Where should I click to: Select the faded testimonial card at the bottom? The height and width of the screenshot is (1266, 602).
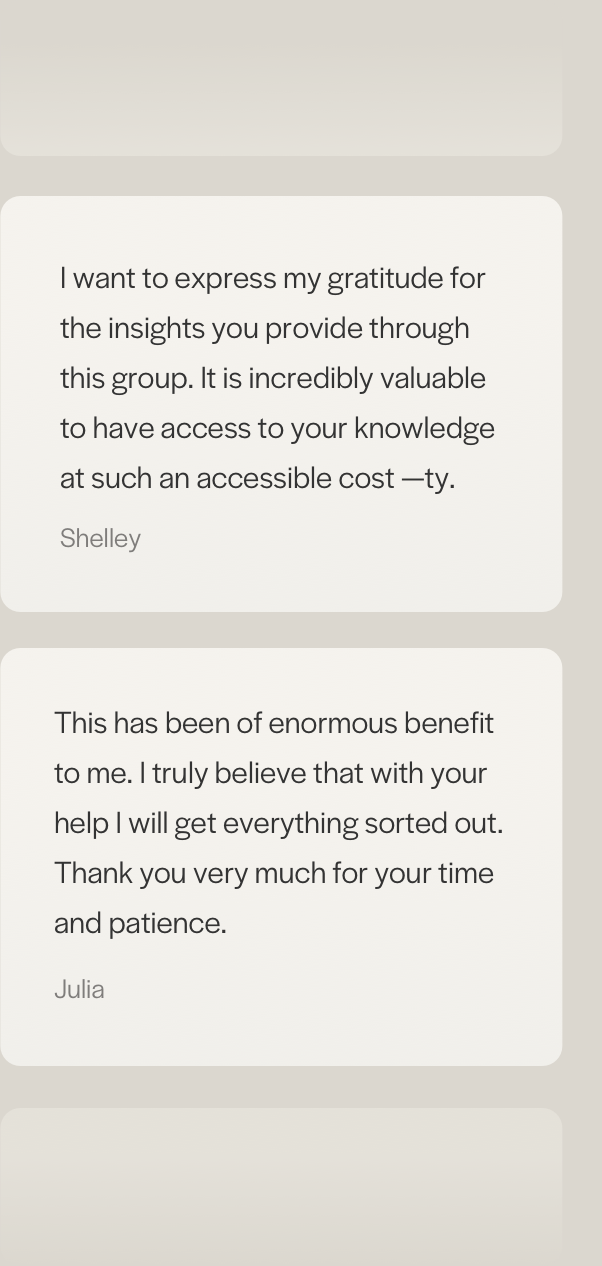(x=281, y=1187)
